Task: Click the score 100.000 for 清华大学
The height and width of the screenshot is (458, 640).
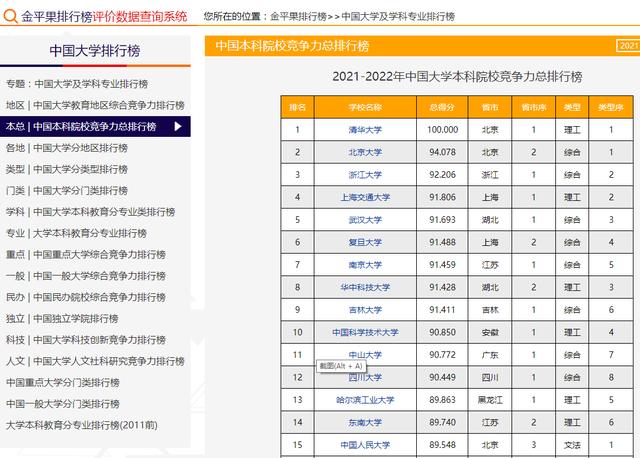Action: [x=442, y=130]
